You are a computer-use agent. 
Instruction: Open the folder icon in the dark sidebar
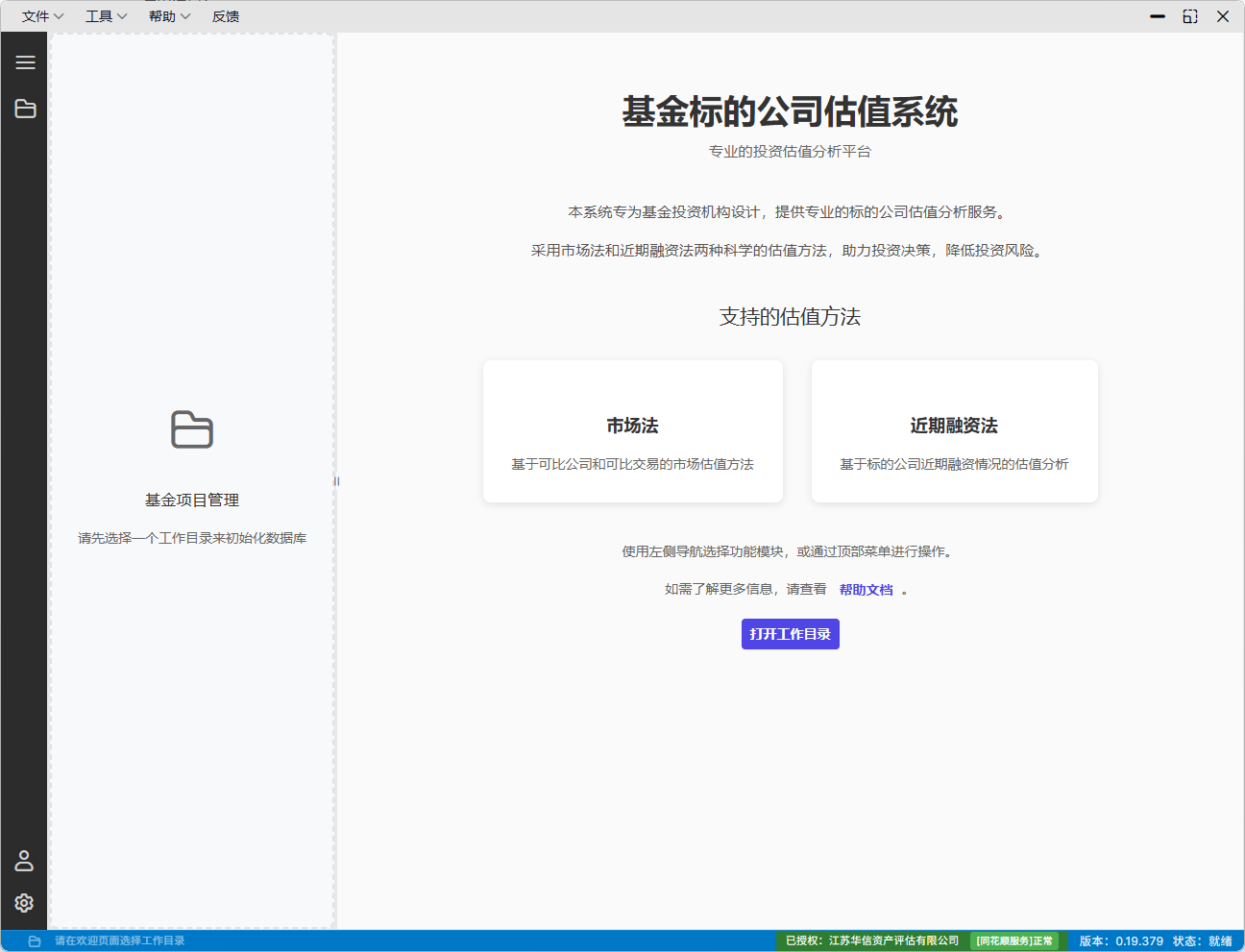click(x=25, y=109)
